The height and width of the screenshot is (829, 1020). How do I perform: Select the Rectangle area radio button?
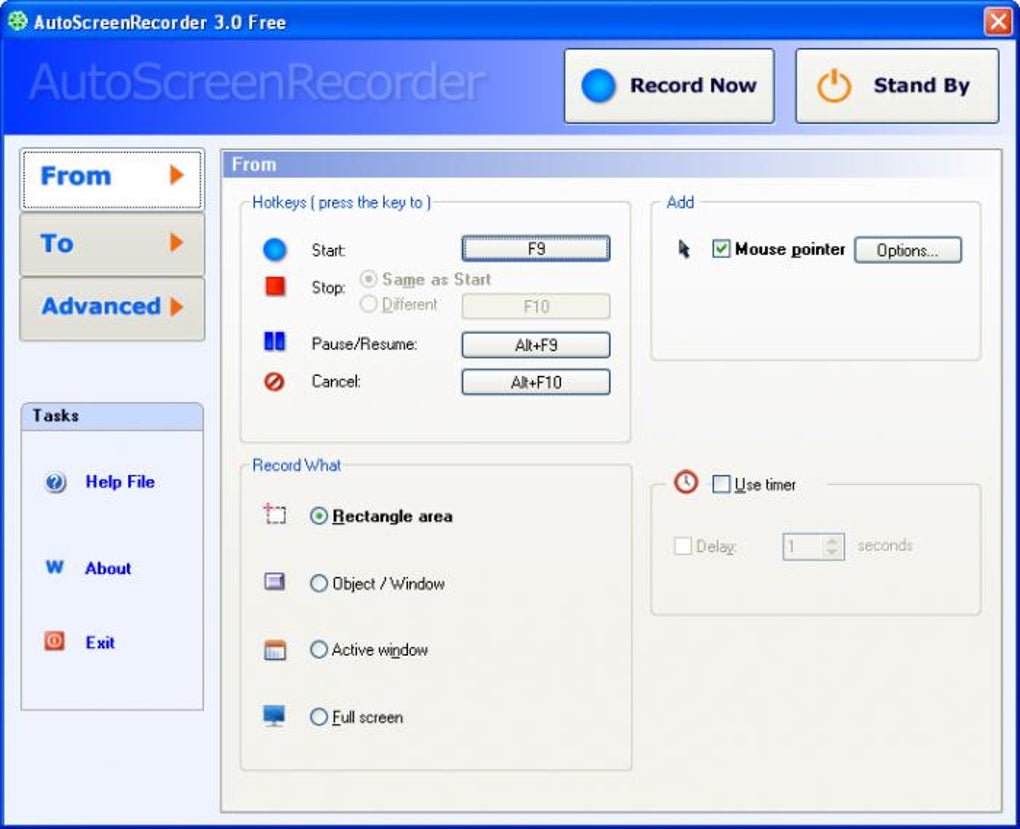tap(319, 516)
